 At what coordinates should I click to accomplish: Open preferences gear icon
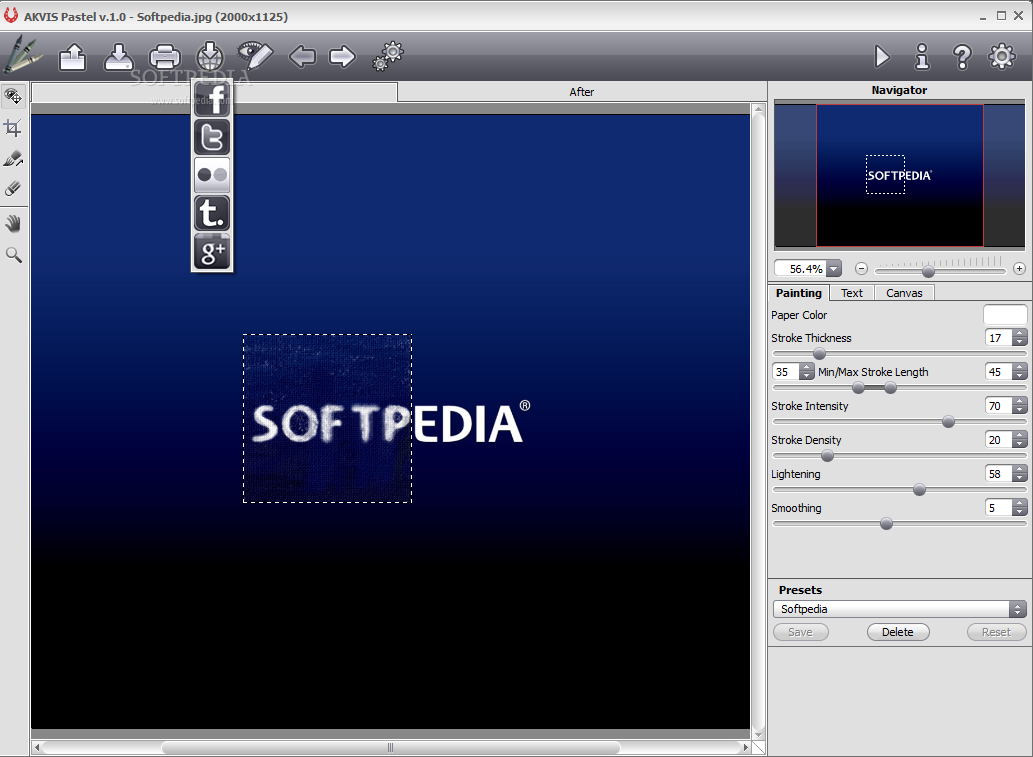coord(1001,57)
